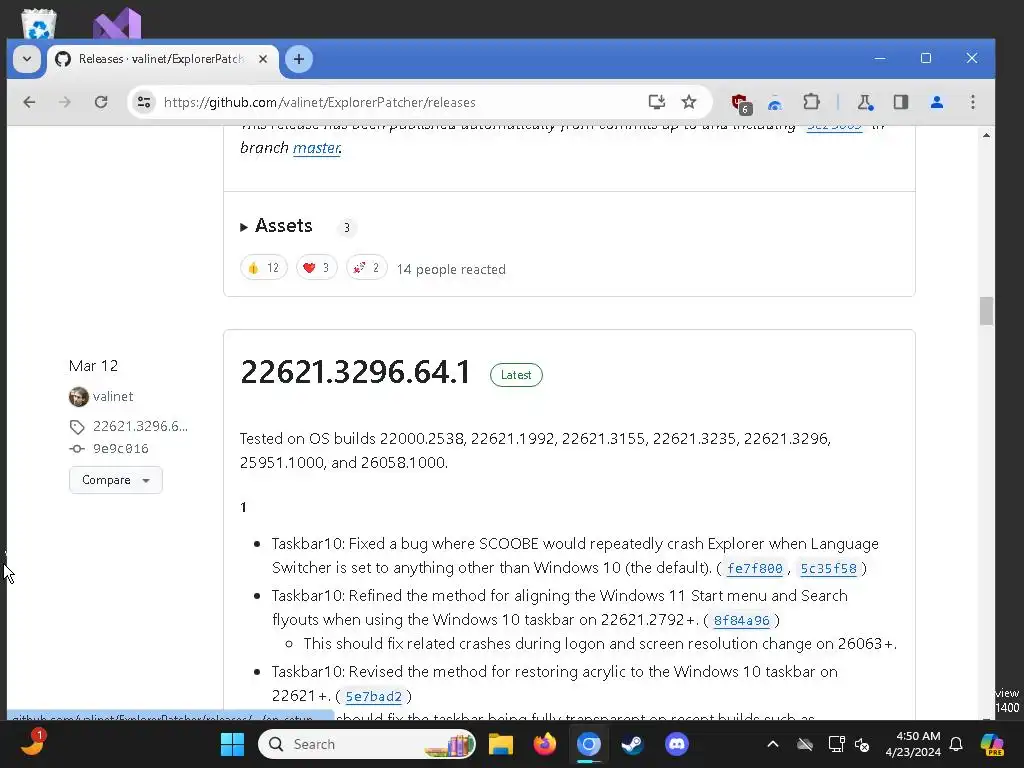Click the muted volume icon in system tray
The image size is (1024, 768).
tap(862, 744)
